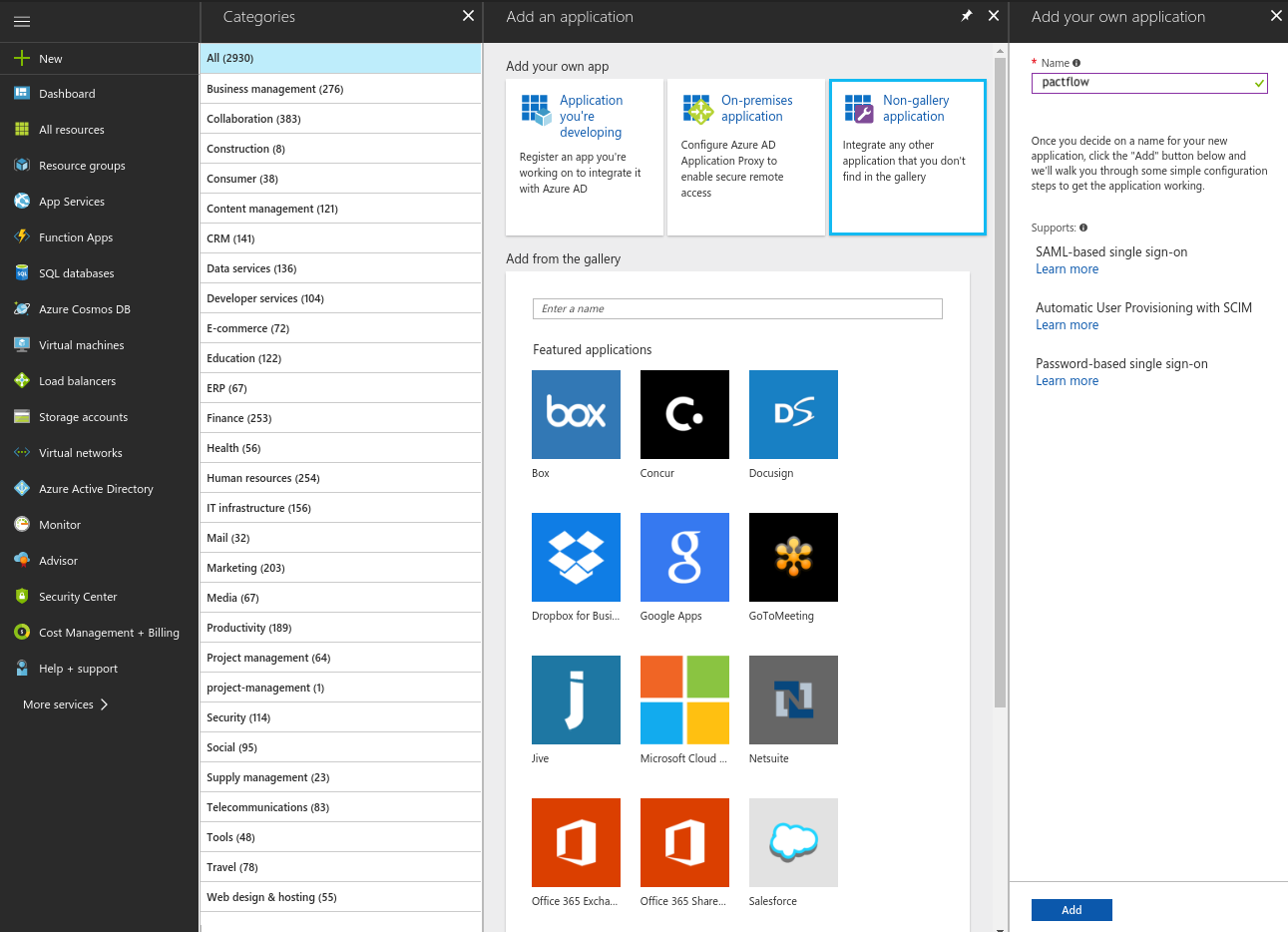Open the hamburger menu icon
The image size is (1288, 932).
click(22, 21)
